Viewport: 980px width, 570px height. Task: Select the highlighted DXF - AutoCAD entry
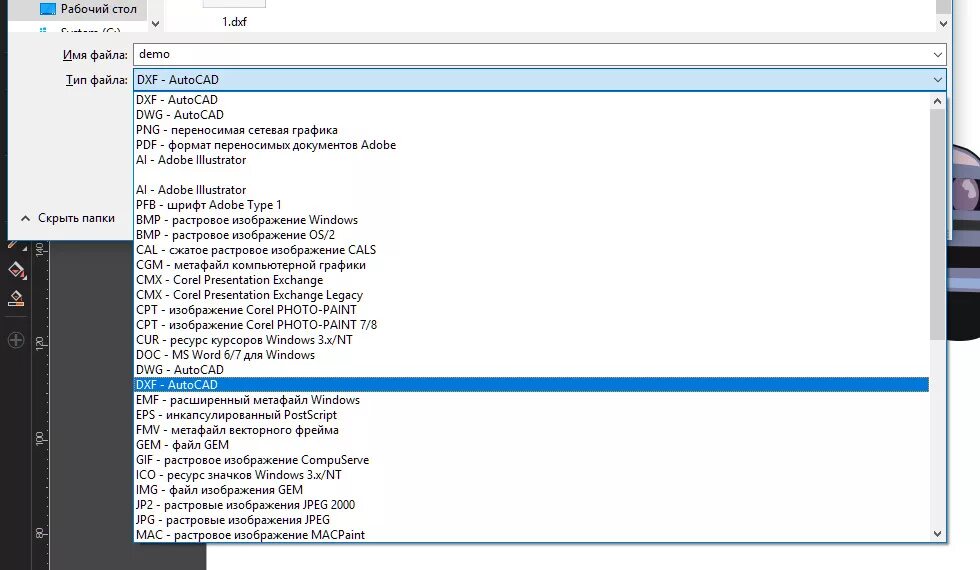point(531,385)
